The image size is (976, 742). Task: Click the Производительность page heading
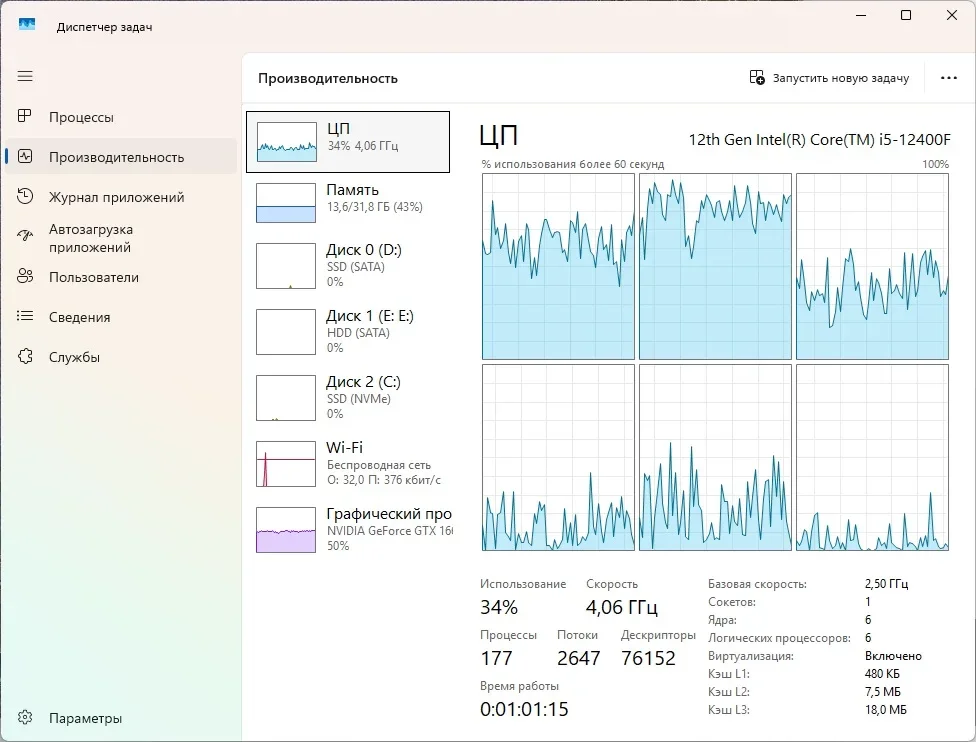click(x=328, y=78)
